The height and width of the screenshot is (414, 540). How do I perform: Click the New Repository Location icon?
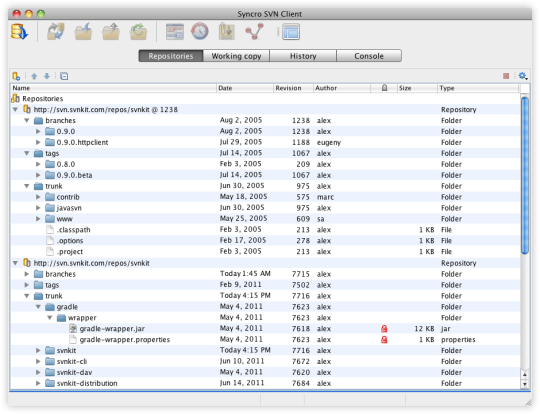16,76
